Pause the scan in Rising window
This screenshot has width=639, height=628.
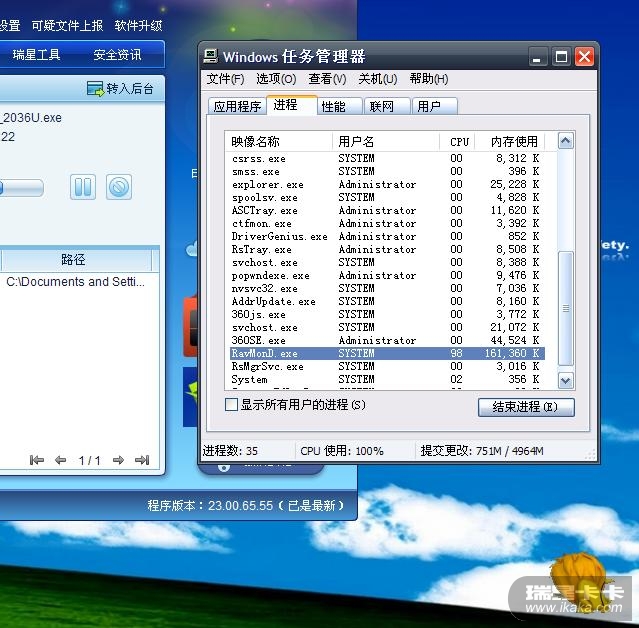click(x=83, y=187)
